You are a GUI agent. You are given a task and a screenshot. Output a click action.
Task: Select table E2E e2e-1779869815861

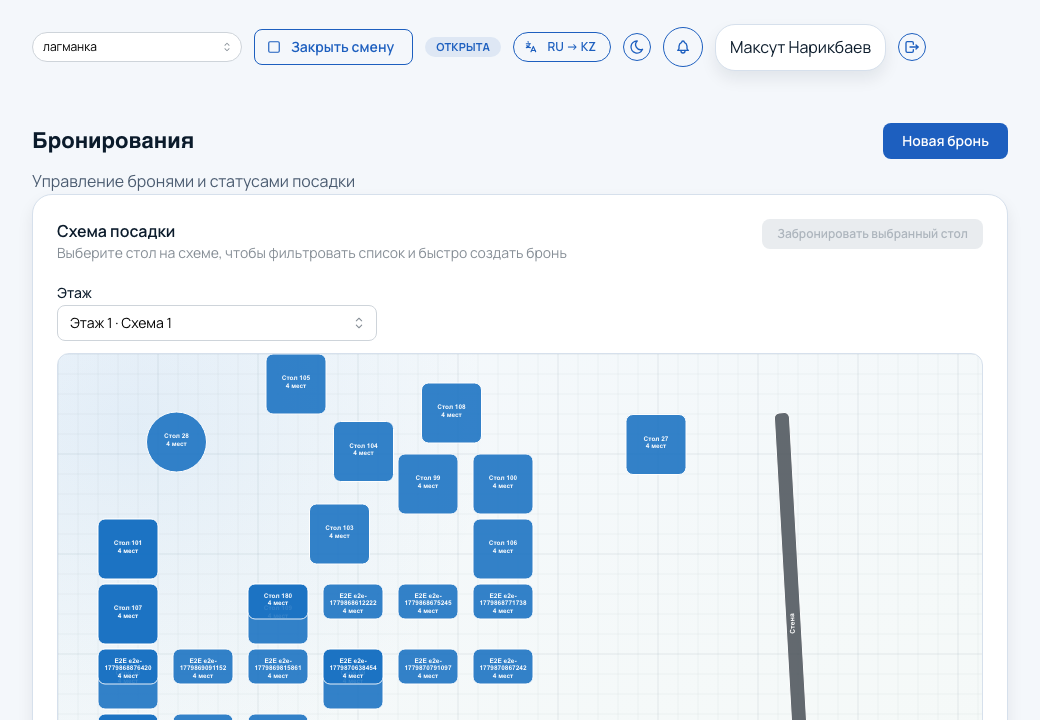tap(278, 666)
